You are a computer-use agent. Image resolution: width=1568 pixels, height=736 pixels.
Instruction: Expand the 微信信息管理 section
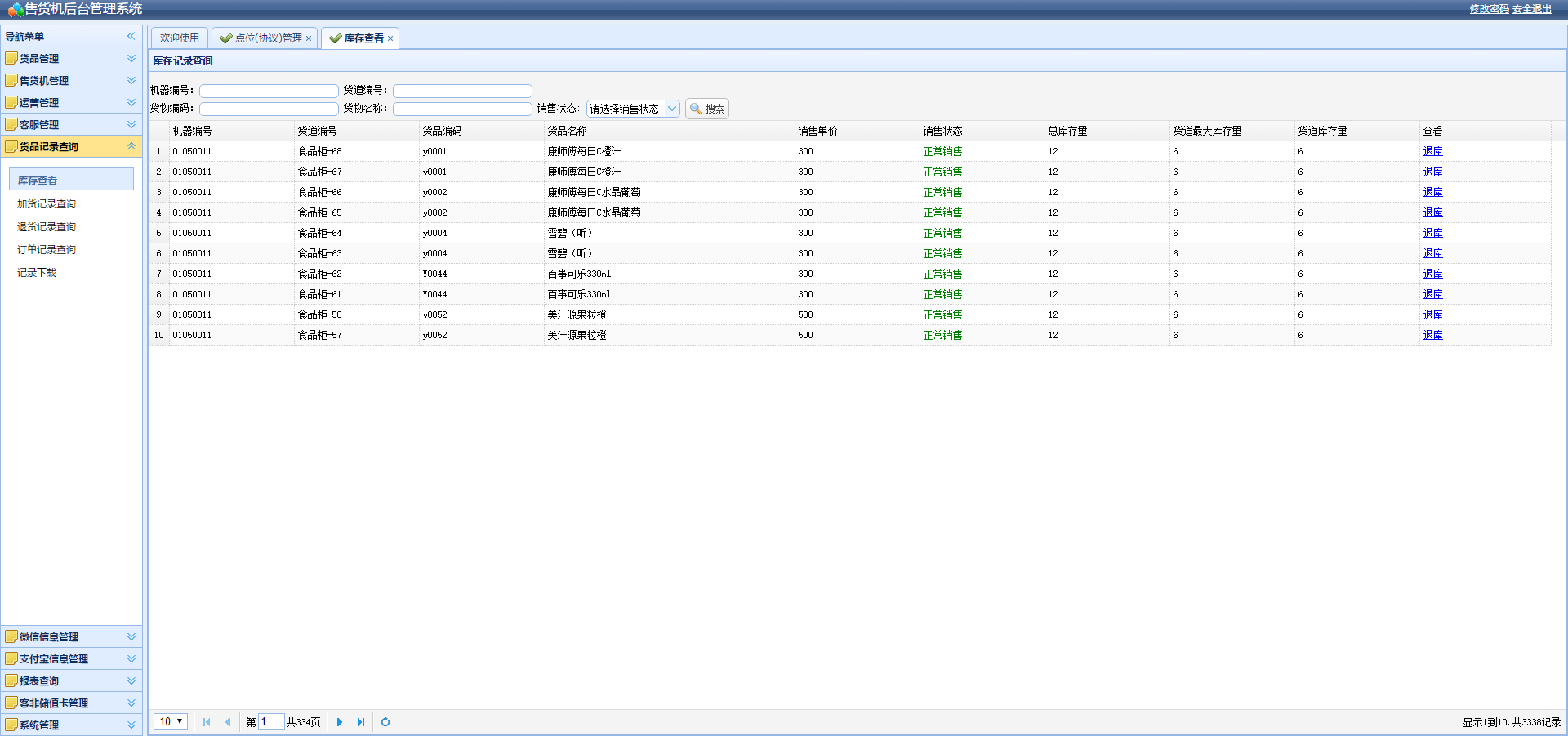pos(131,636)
